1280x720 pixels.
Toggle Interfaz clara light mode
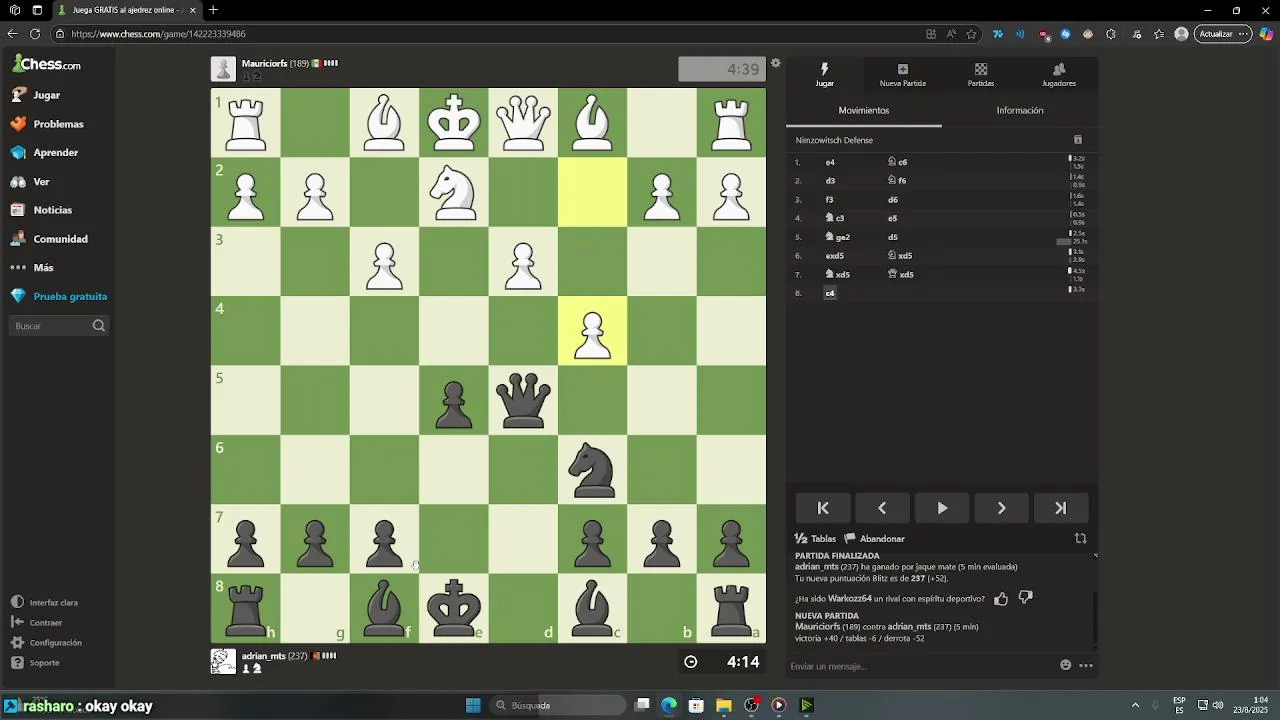pyautogui.click(x=53, y=603)
